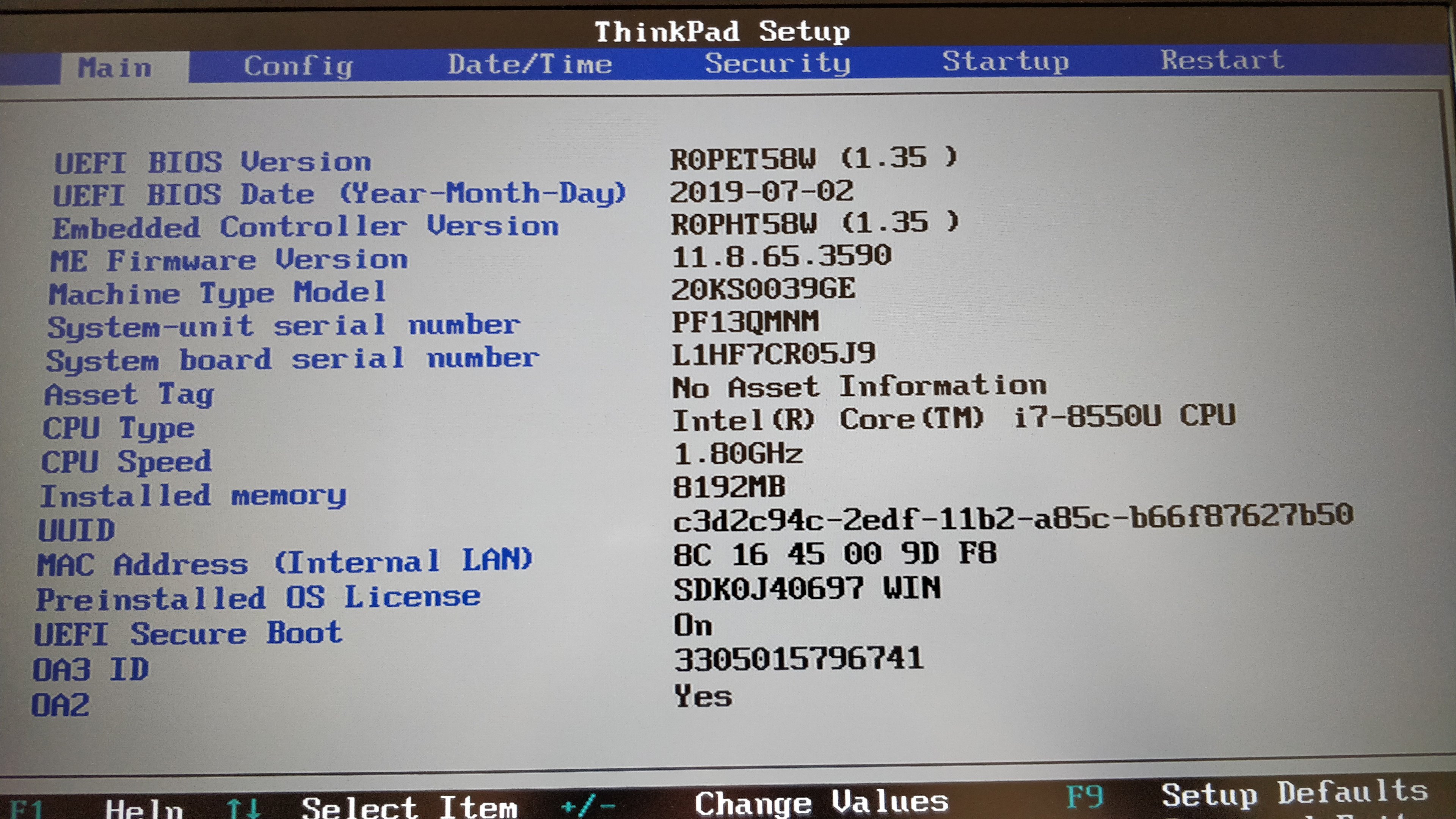Open the Date/Time tab
1456x819 pixels.
click(530, 64)
